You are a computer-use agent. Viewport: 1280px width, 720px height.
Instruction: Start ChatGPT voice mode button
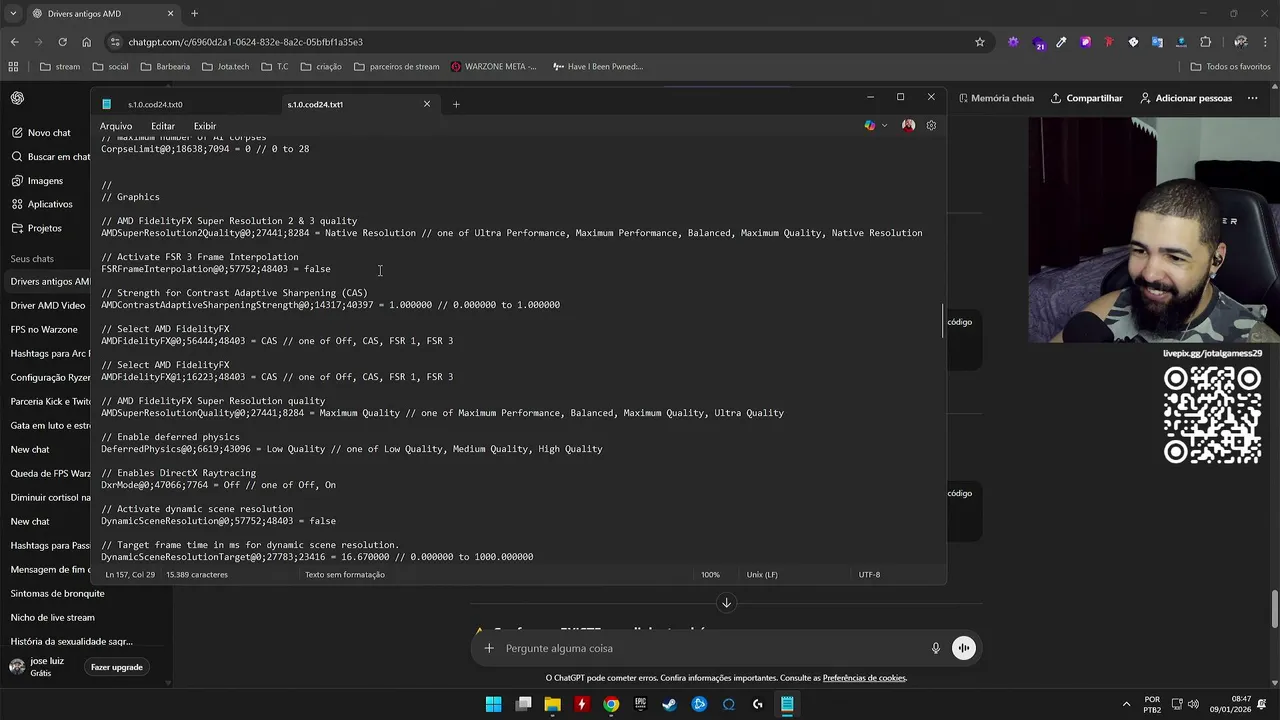pyautogui.click(x=963, y=648)
